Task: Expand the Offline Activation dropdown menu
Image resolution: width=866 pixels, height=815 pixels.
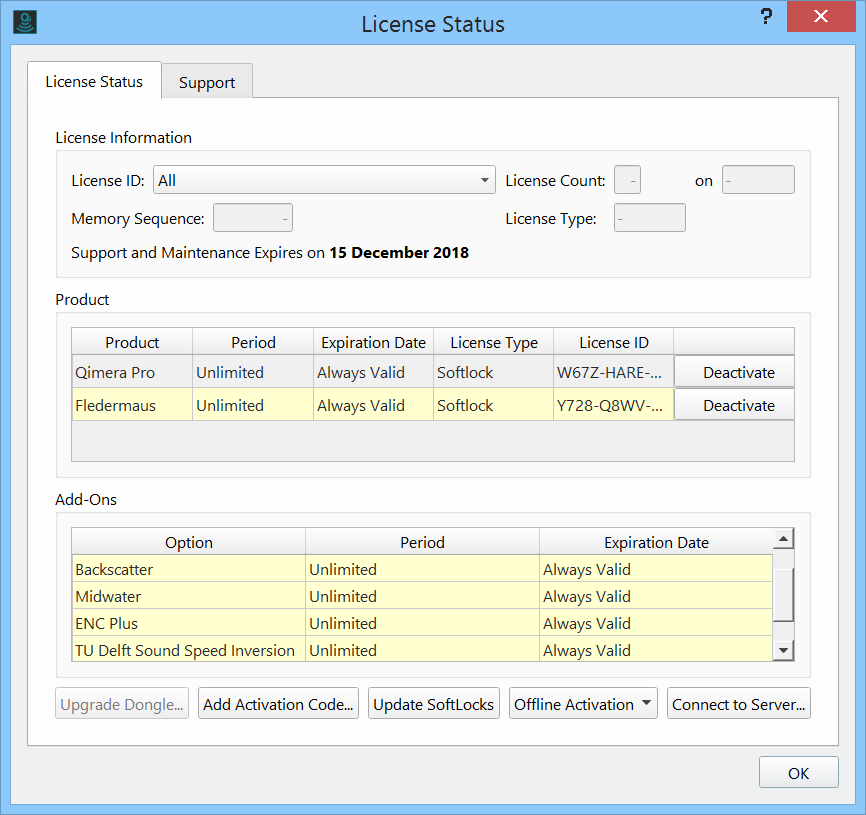Action: click(x=584, y=704)
